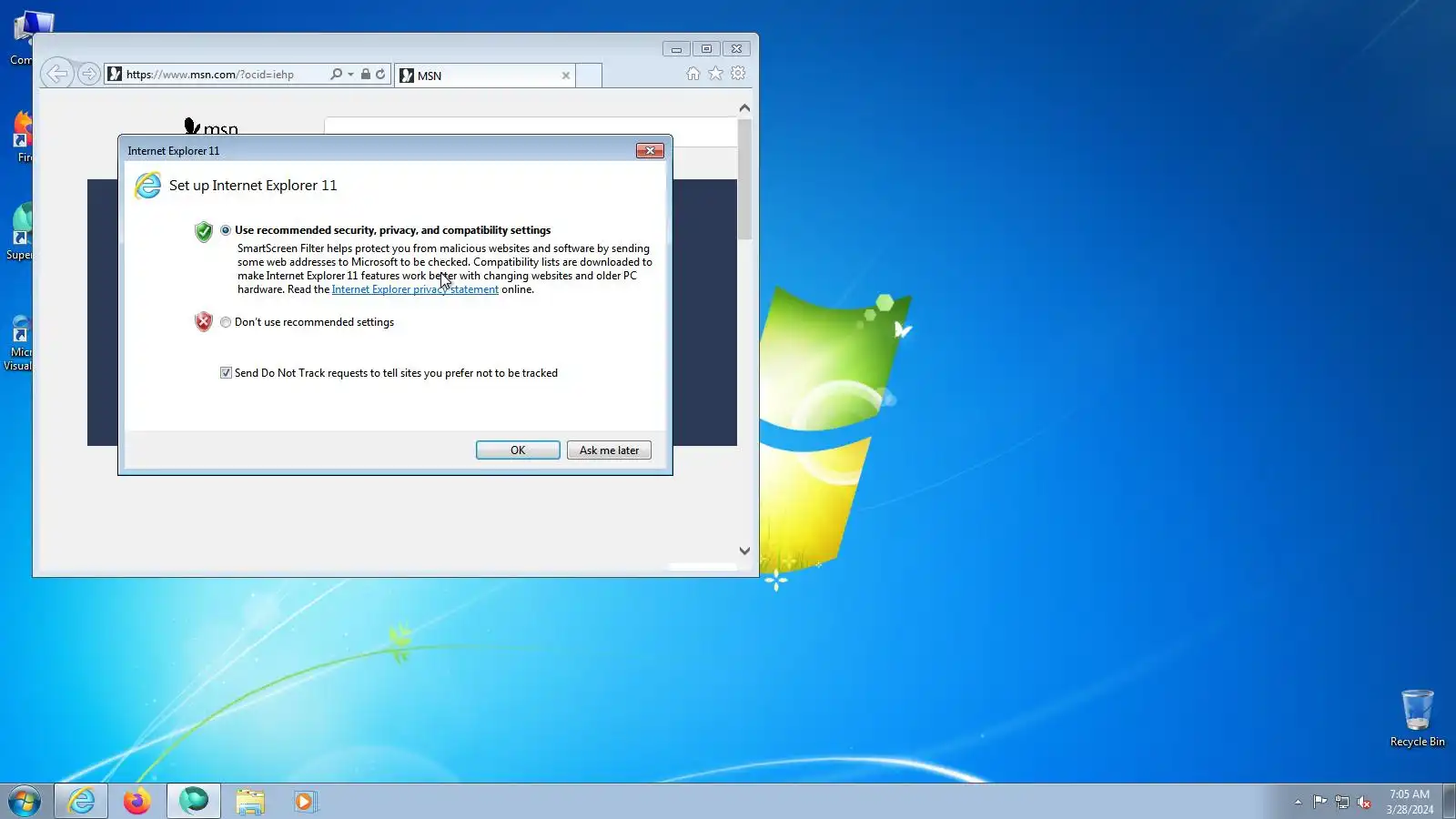Open Windows Media Player on taskbar

[304, 802]
